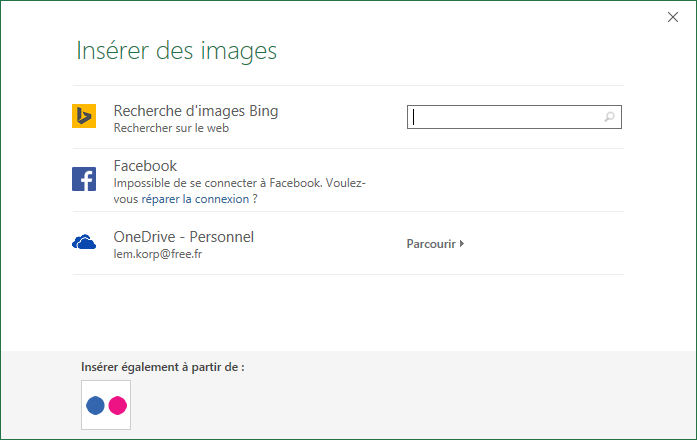Close the Insérer des images dialog
697x440 pixels.
(x=671, y=16)
